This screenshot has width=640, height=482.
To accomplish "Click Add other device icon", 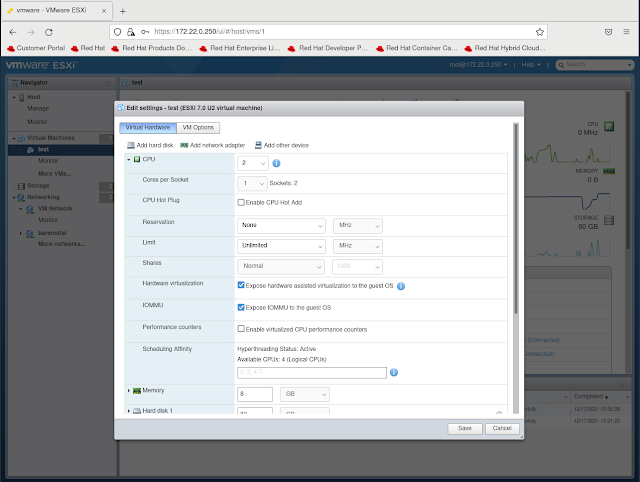I will pyautogui.click(x=258, y=145).
